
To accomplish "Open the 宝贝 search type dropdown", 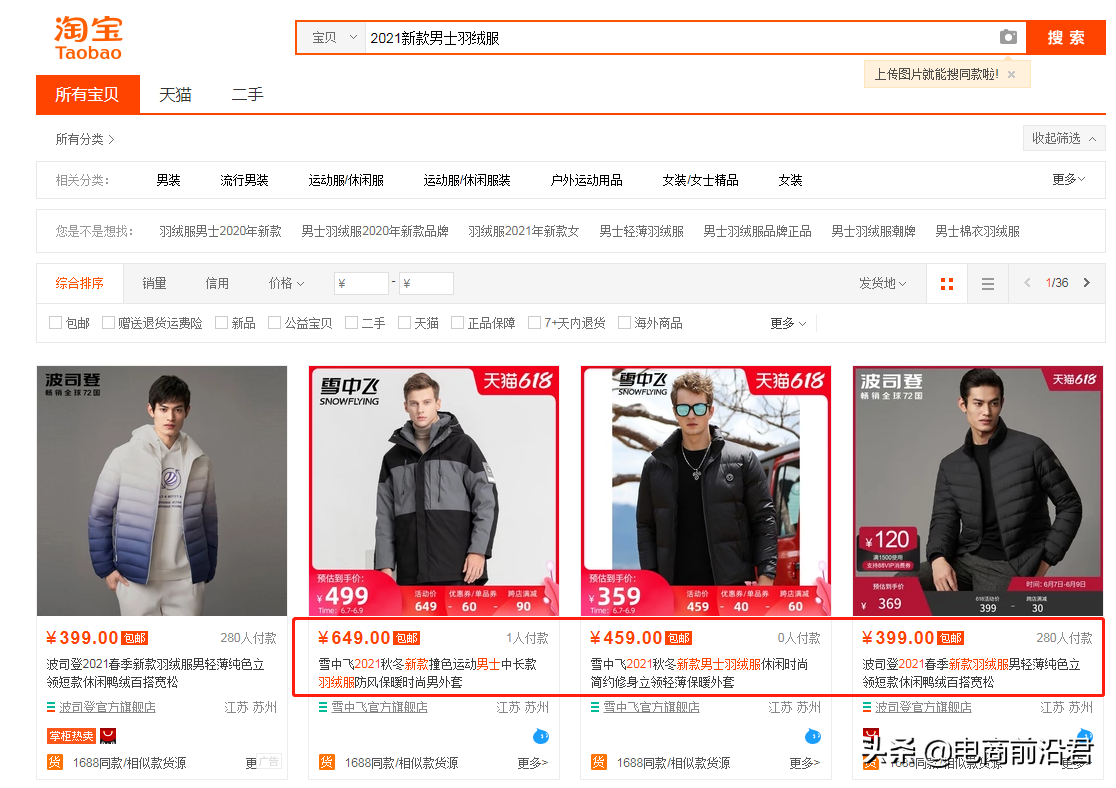I will (333, 38).
